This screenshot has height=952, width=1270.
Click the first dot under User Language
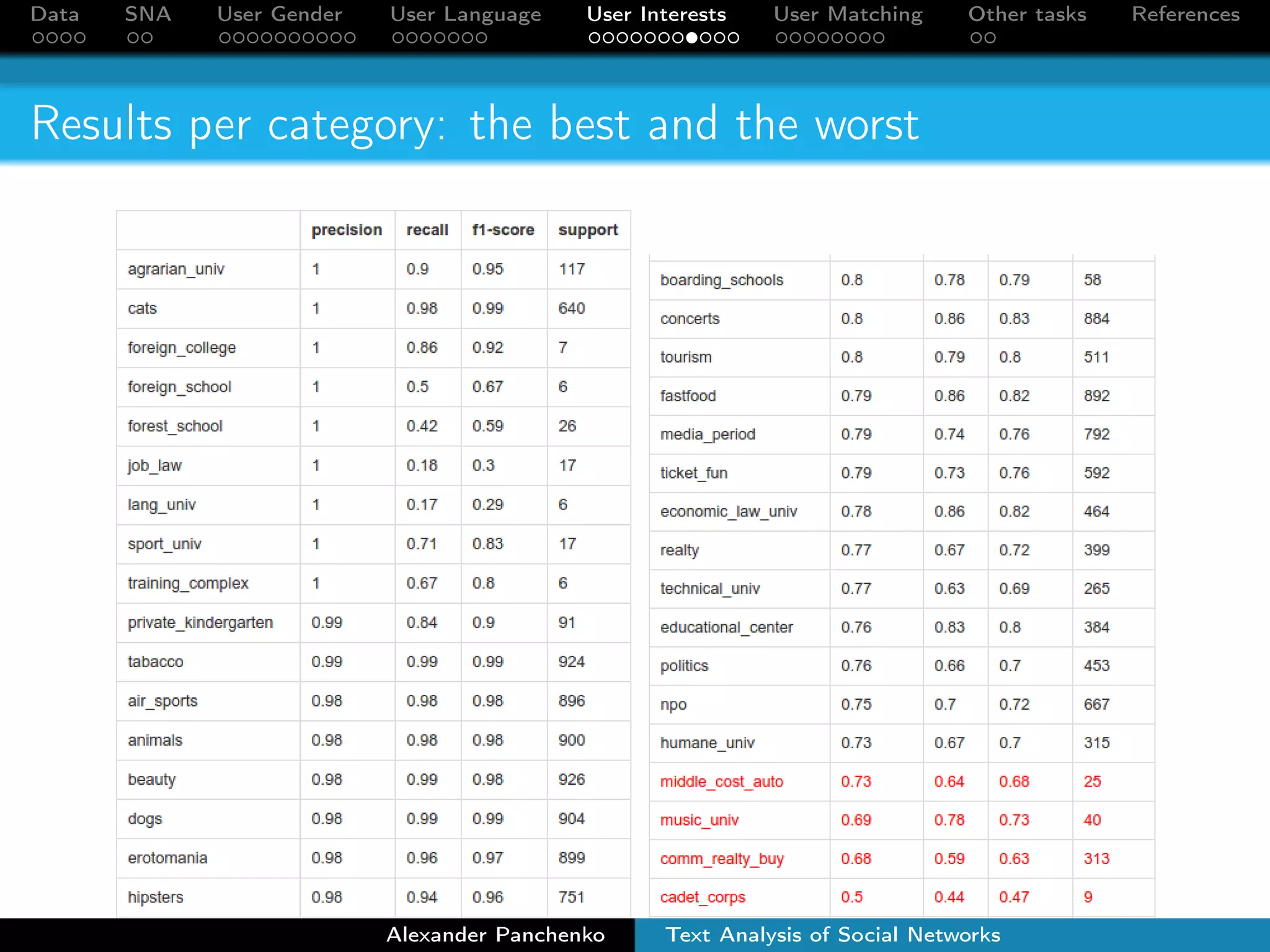(398, 38)
